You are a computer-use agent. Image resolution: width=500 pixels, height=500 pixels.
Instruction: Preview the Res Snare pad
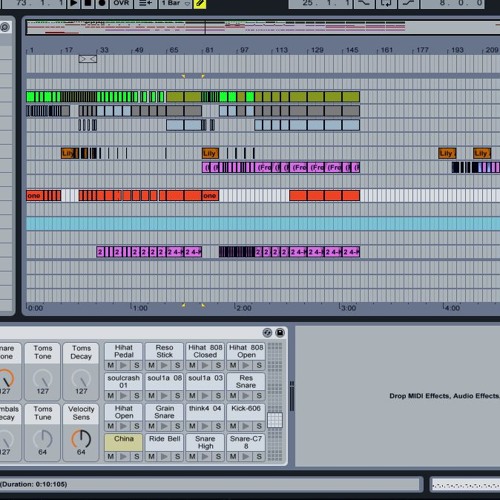pyautogui.click(x=246, y=396)
